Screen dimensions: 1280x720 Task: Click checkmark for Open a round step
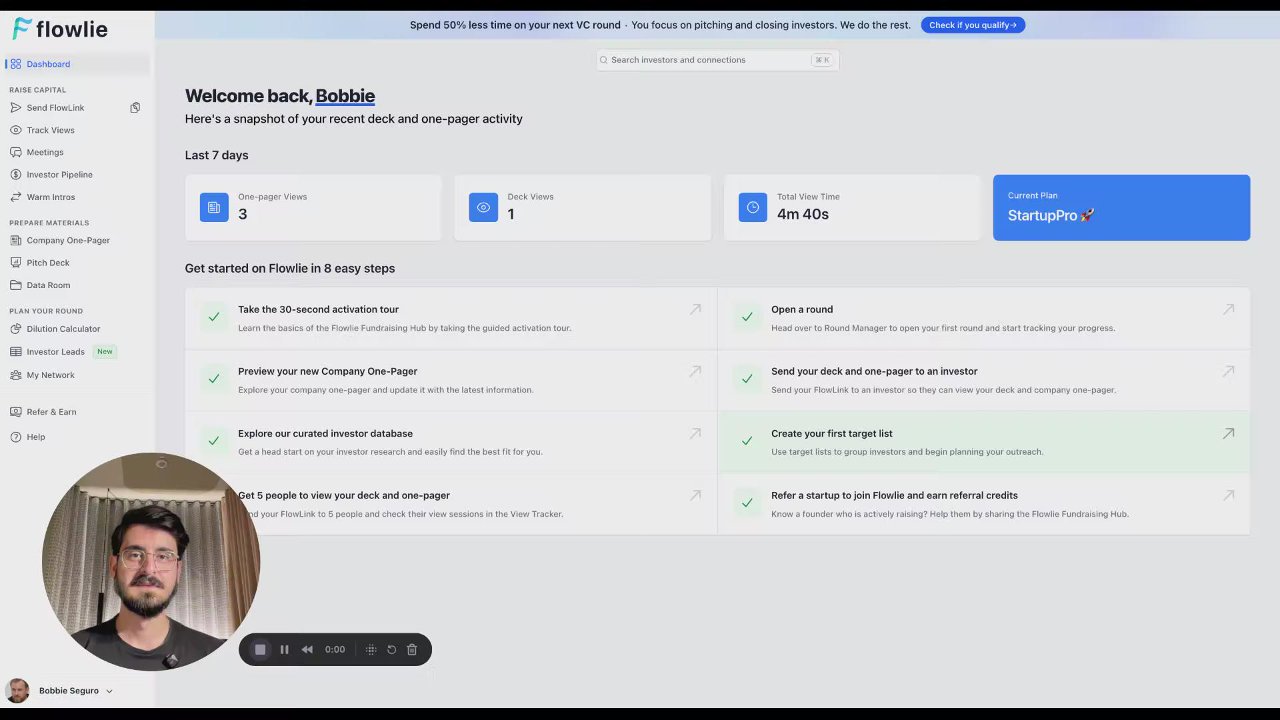pos(747,317)
